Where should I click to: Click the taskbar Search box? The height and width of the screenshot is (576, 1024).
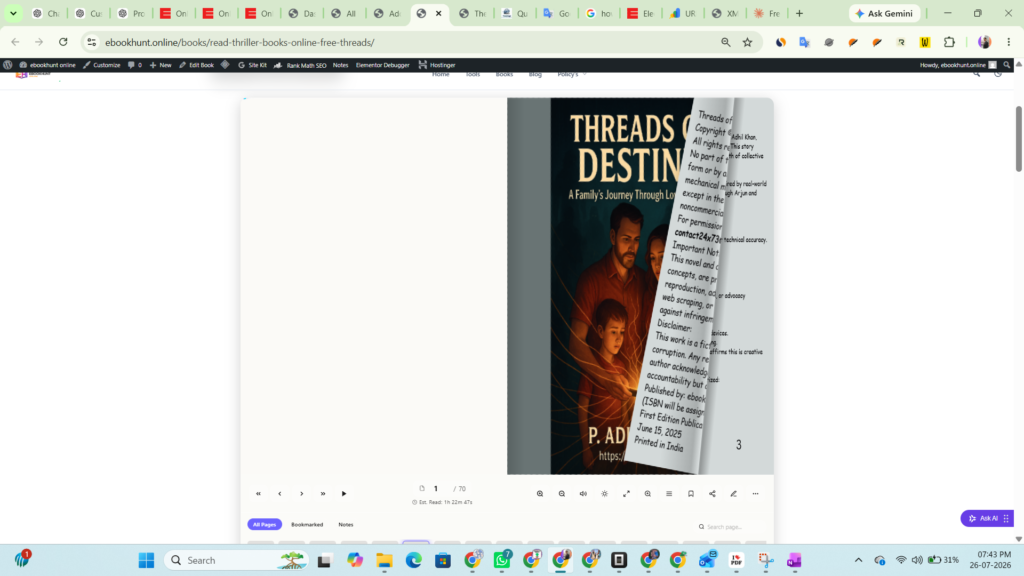[236, 560]
